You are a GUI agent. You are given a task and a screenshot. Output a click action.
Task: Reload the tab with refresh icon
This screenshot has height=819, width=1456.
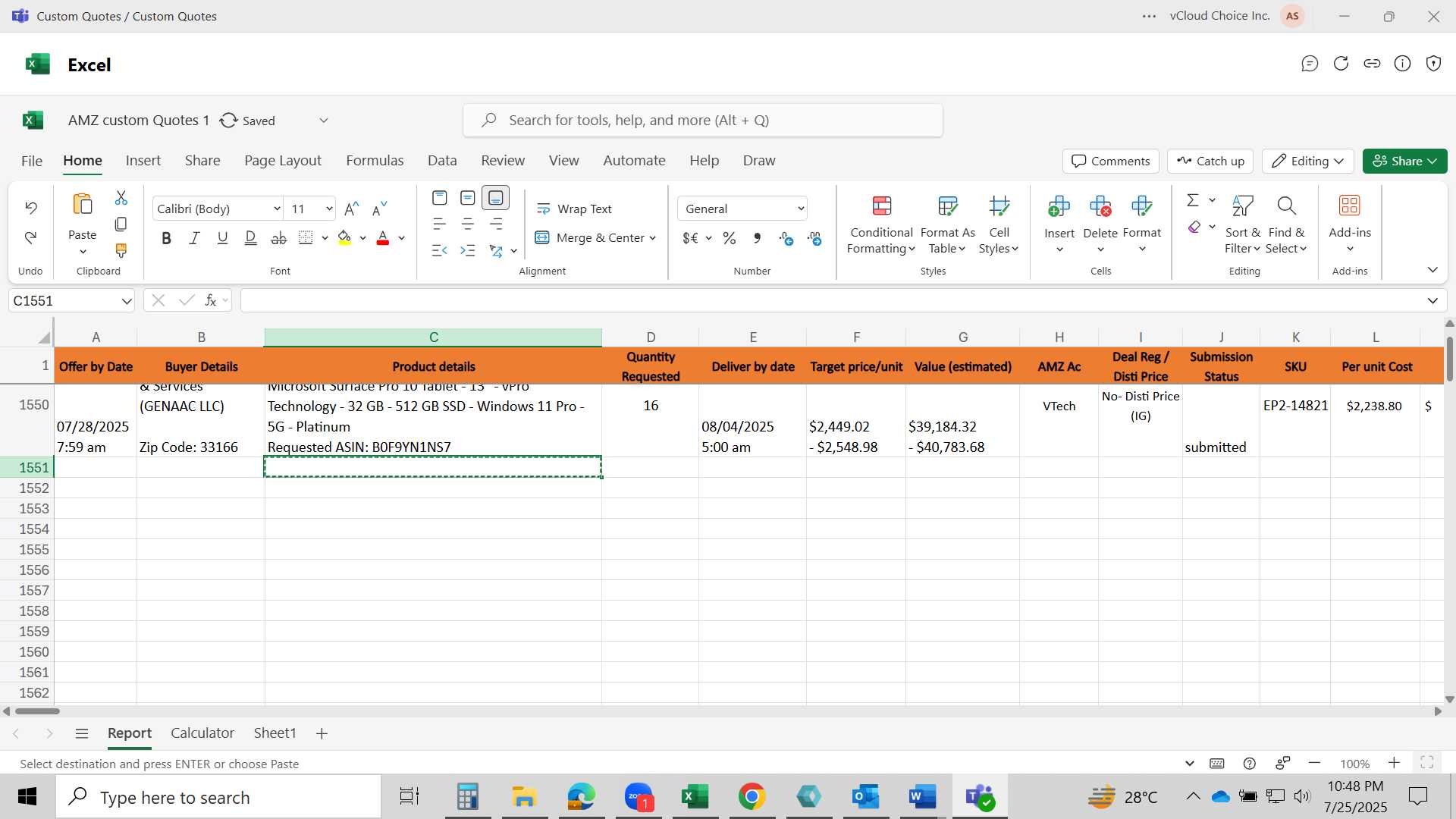pos(1341,64)
